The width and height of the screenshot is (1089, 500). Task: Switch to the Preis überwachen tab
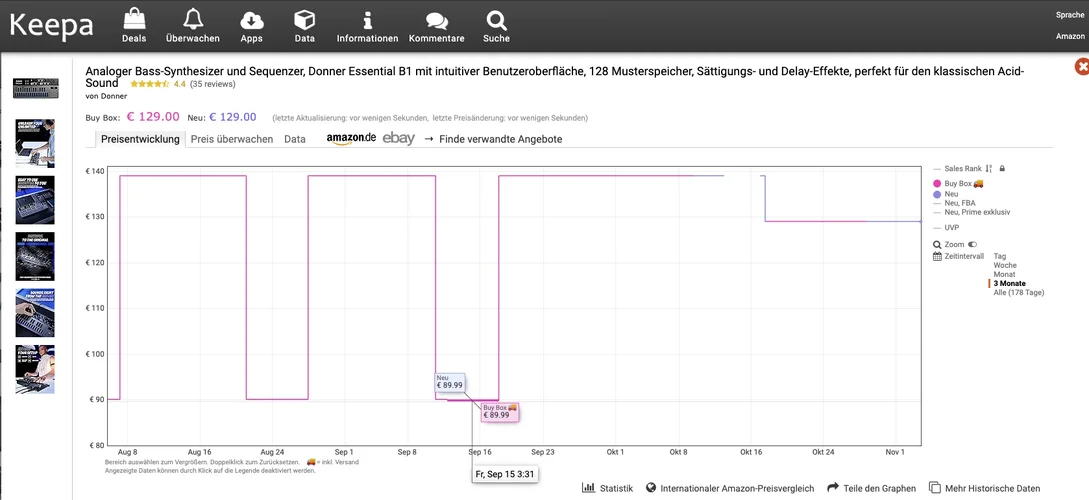(x=232, y=139)
